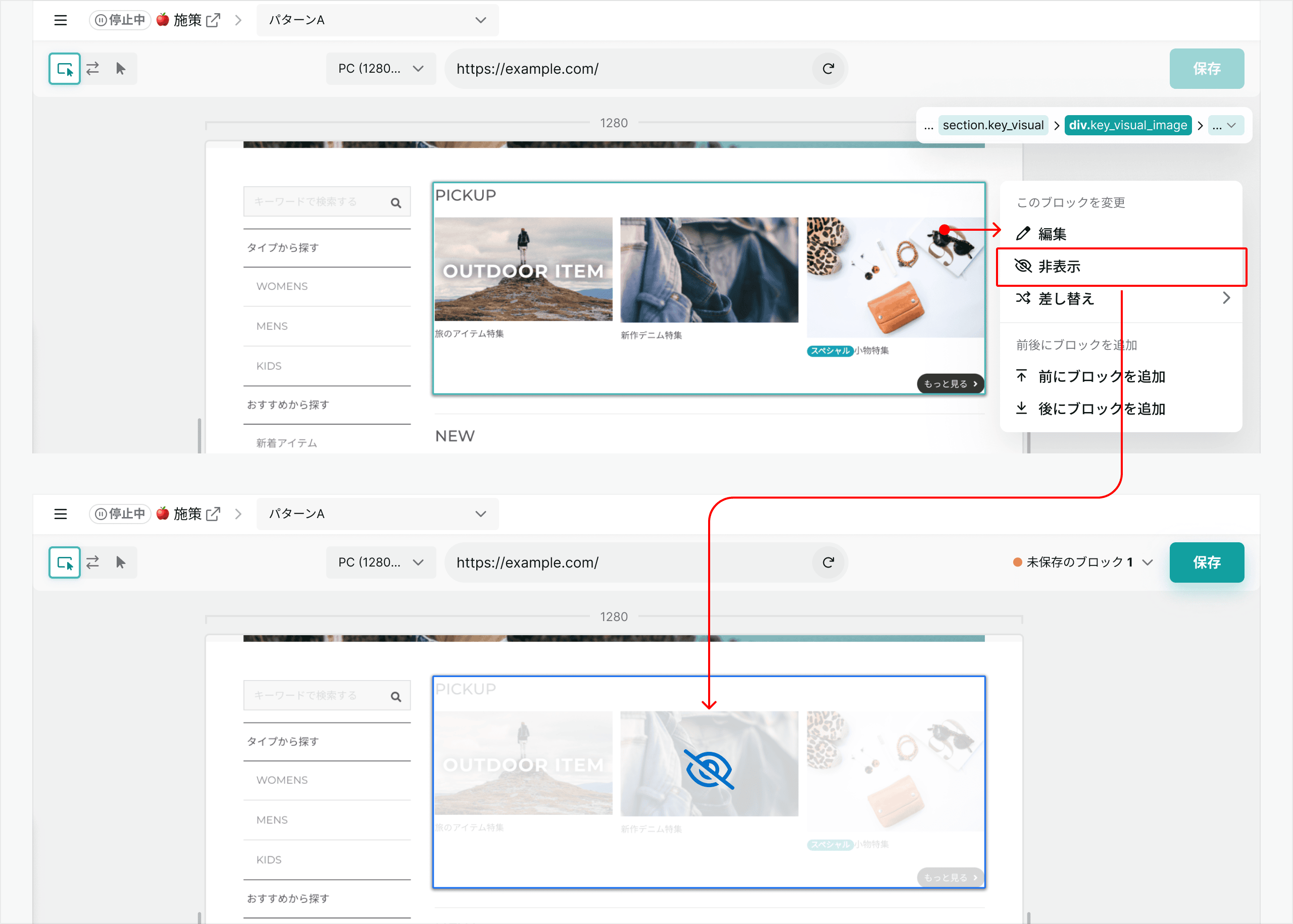Click the swap arrows icon in top toolbar

[93, 69]
